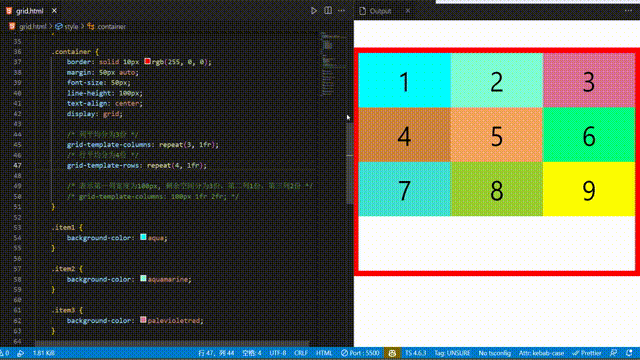Click the errors and warnings count icon
The height and width of the screenshot is (360, 640).
coord(4,353)
